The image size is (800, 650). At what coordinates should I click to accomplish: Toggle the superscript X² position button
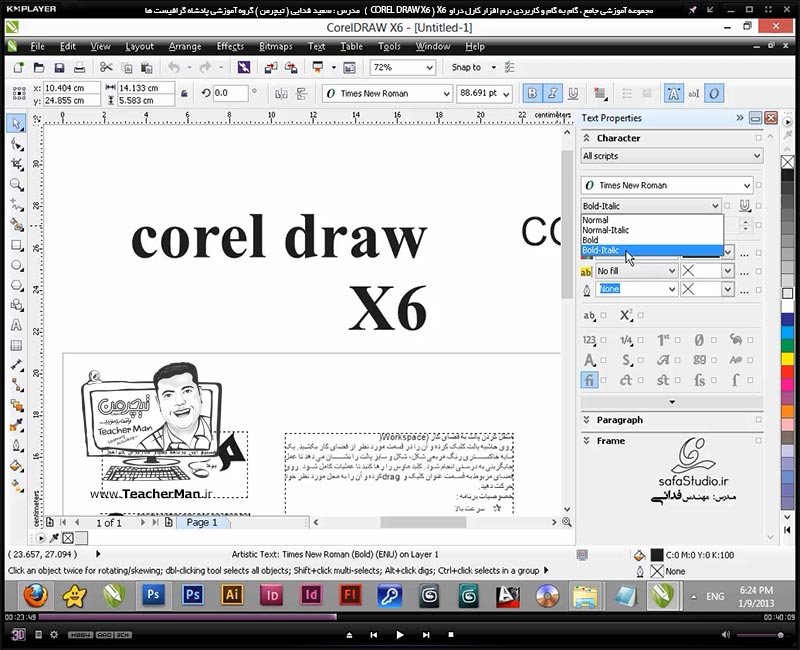[x=626, y=315]
